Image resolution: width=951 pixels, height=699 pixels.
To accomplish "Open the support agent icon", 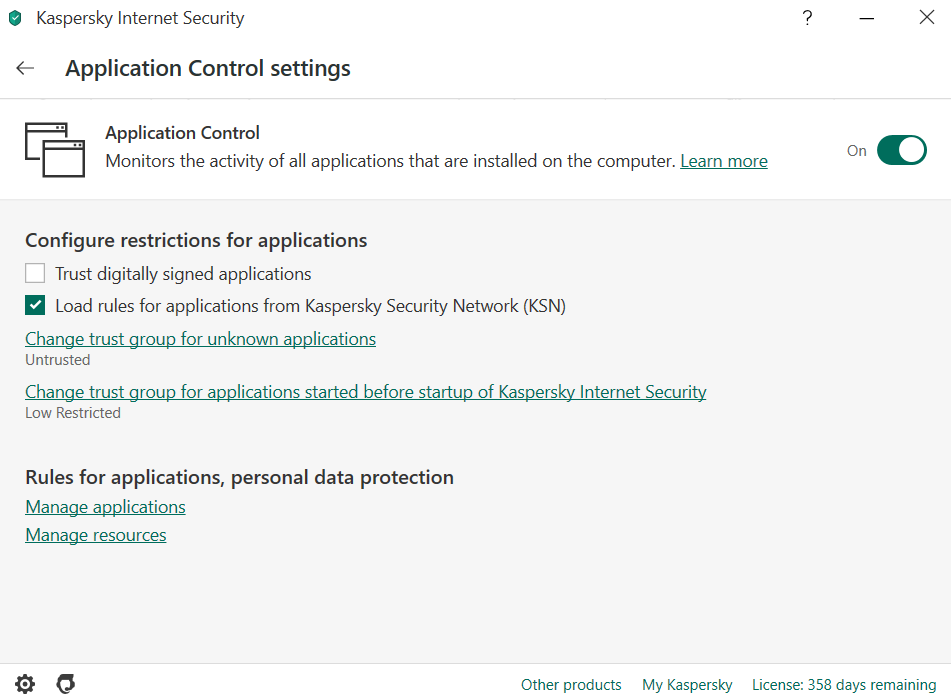I will click(66, 684).
